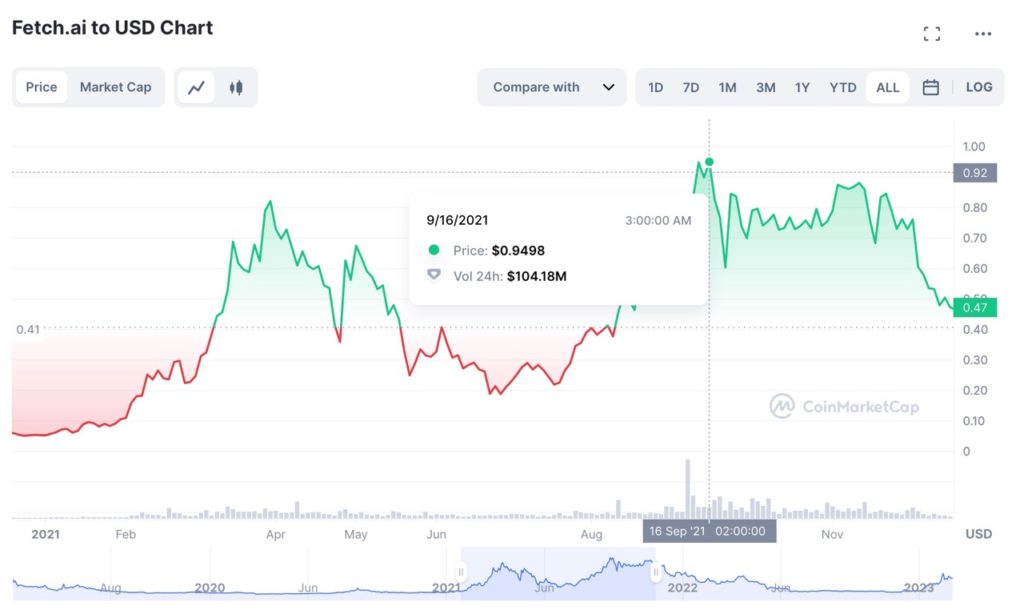Click the CoinMarketCap watermark logo
Viewport: 1024px width, 614px height.
coord(845,406)
